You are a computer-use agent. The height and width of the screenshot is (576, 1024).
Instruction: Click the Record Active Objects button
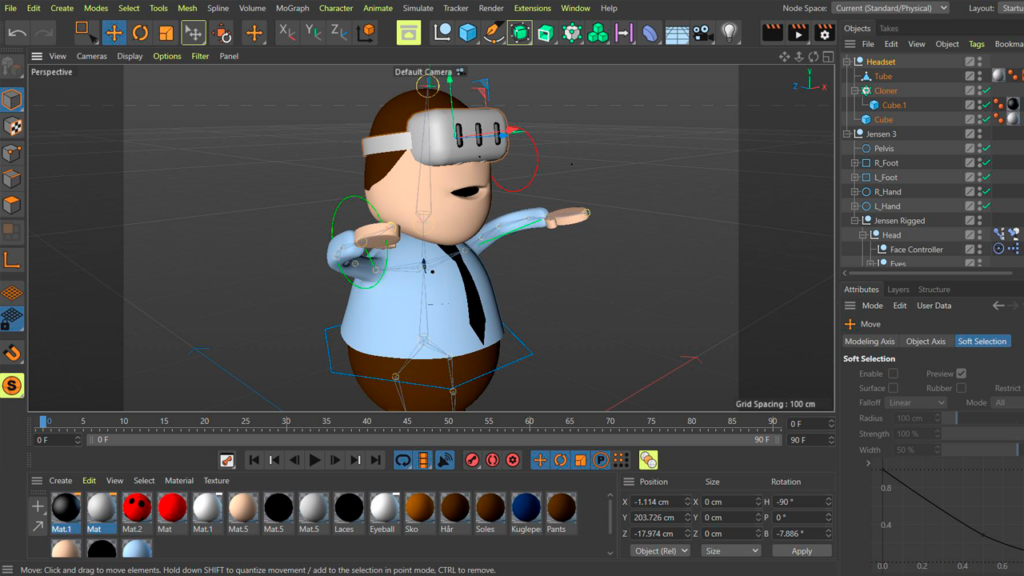click(472, 460)
